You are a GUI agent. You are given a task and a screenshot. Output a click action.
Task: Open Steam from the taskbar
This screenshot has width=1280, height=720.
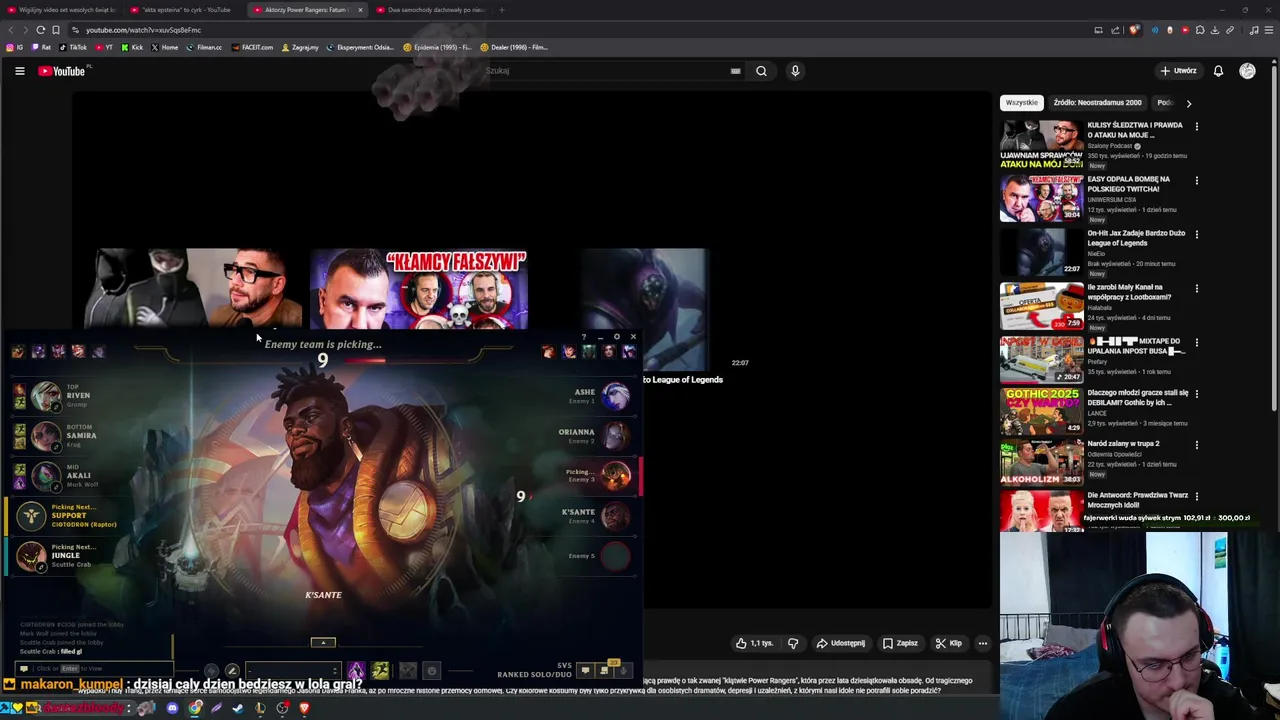pos(238,708)
